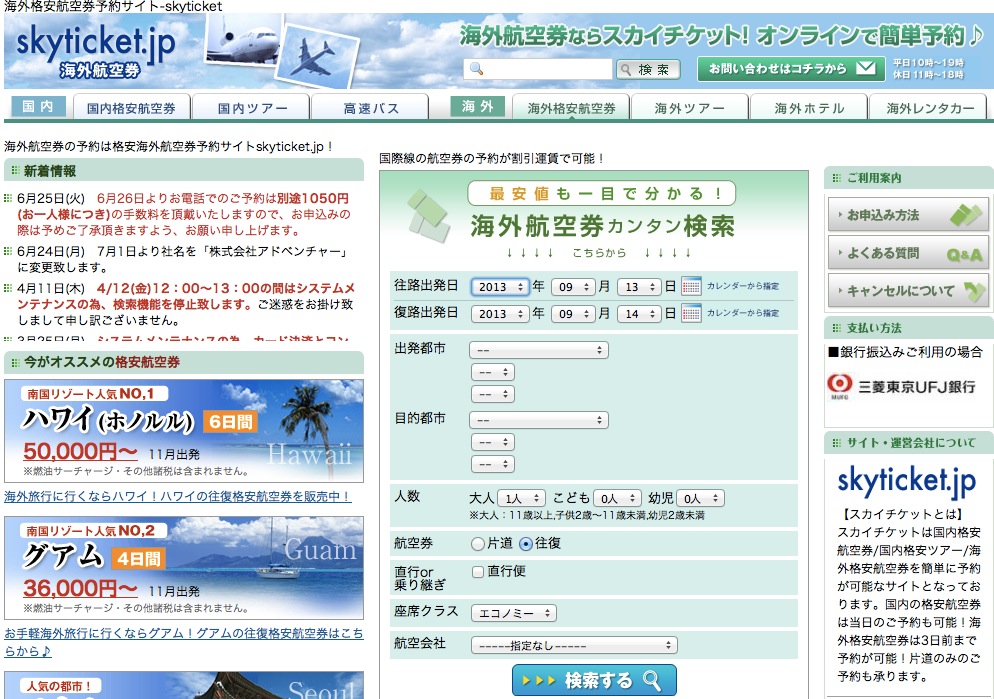Open 往路出発日 month dropdown showing 09
Screen dimensions: 994x699
[573, 287]
